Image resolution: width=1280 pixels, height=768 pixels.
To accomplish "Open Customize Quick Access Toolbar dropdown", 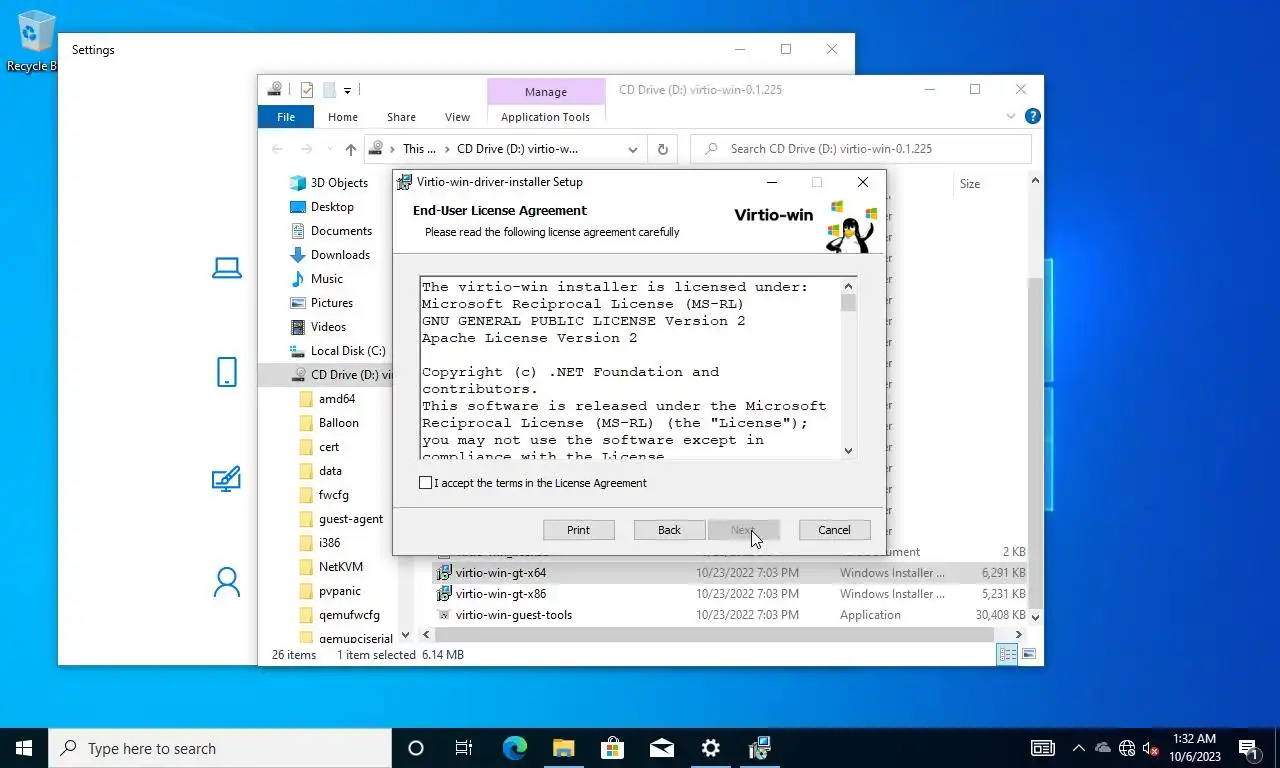I will 347,90.
